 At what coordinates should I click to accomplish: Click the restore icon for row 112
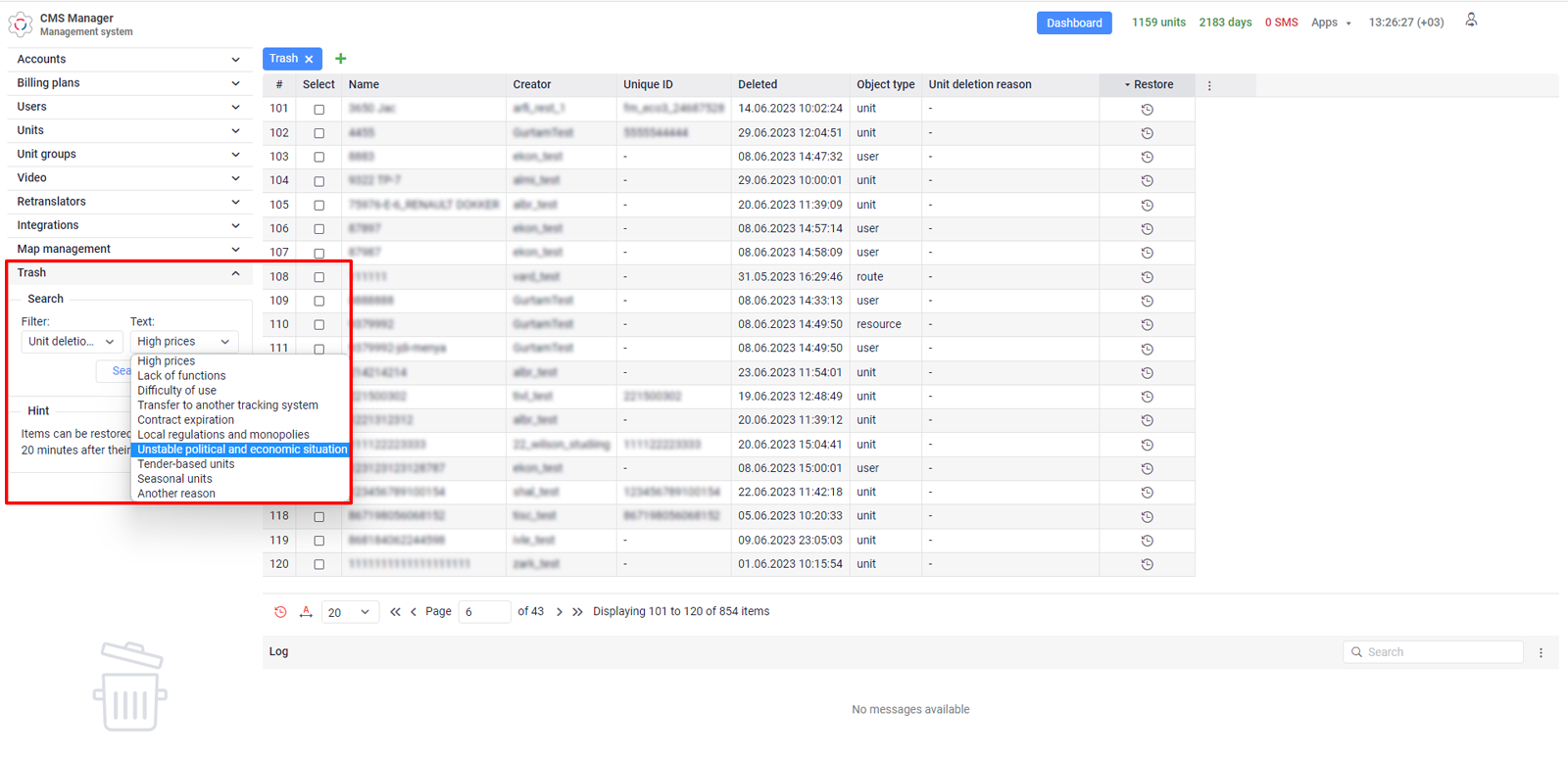(1147, 372)
